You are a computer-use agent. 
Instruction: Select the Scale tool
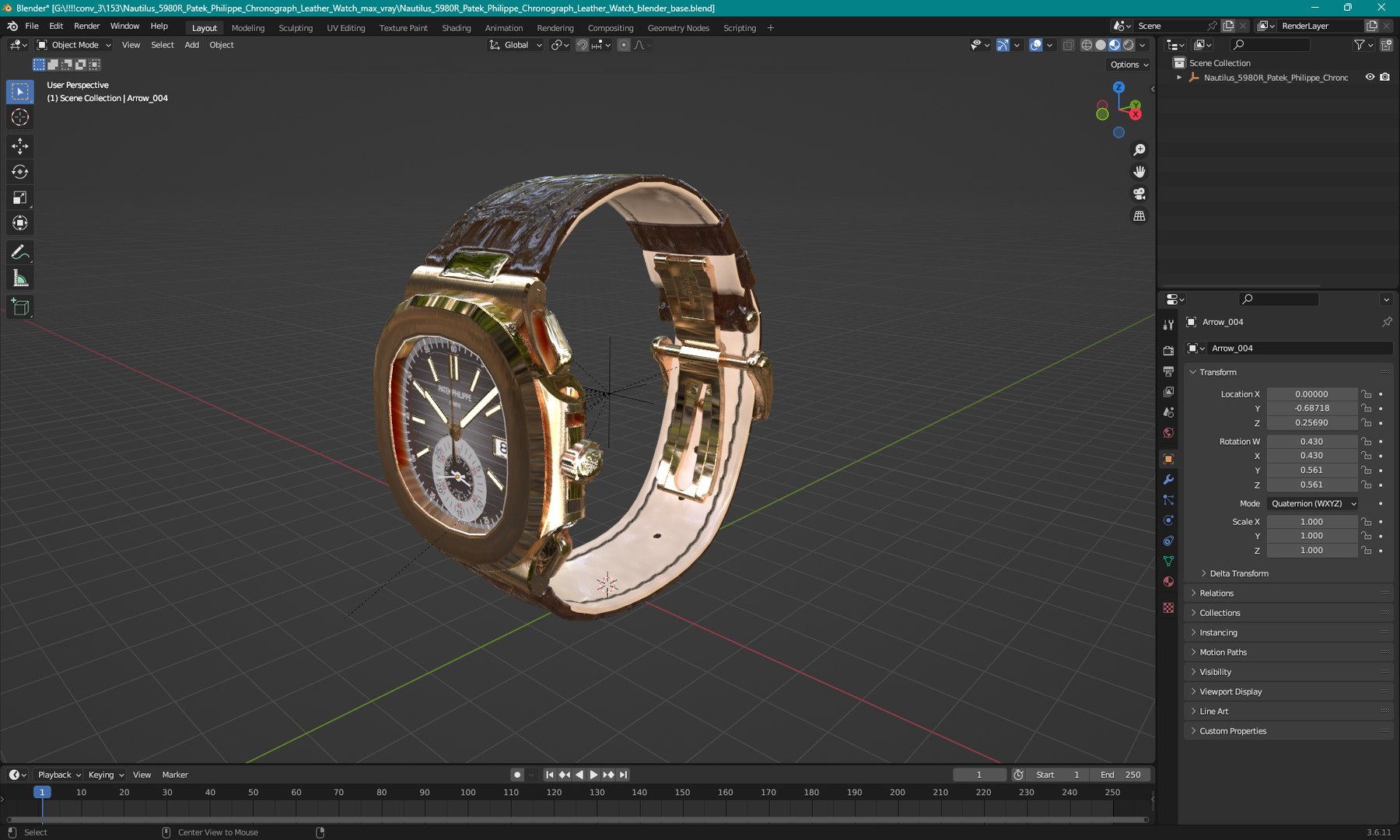tap(20, 198)
